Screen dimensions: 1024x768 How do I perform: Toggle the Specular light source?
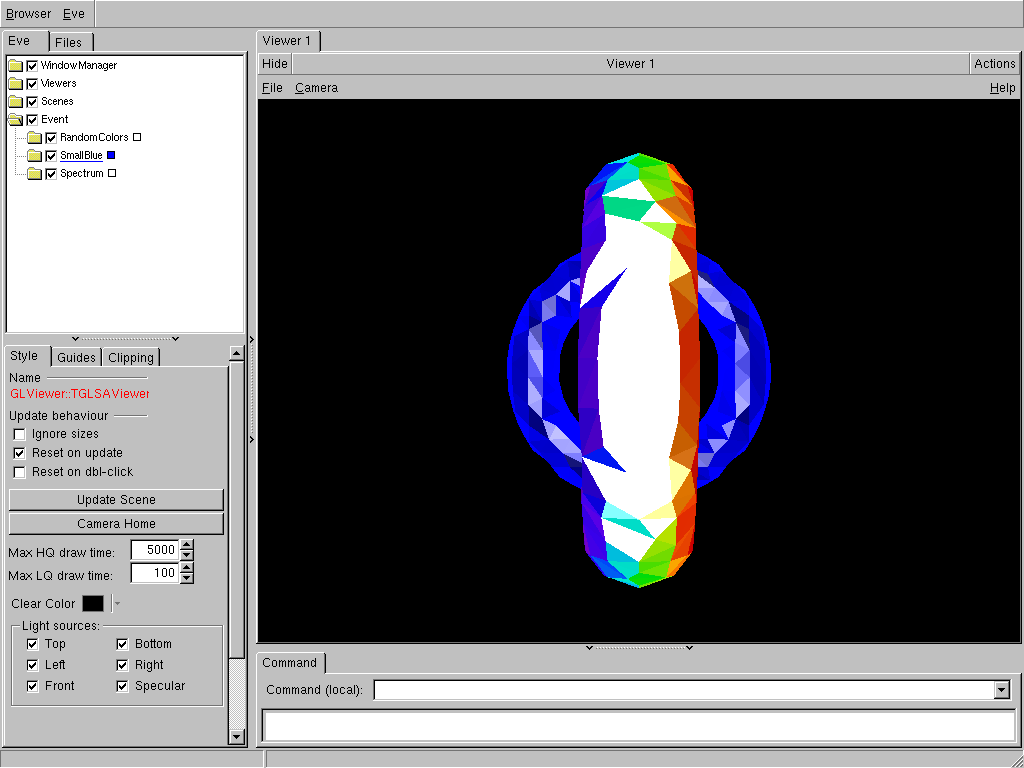pos(122,686)
